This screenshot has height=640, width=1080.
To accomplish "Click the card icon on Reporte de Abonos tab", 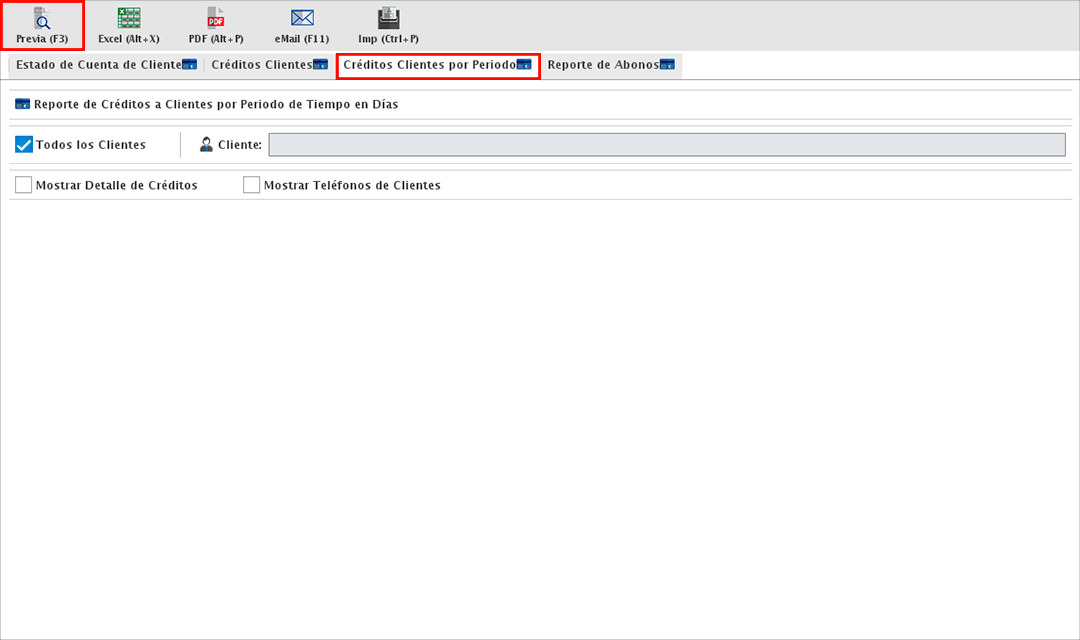I will (667, 65).
